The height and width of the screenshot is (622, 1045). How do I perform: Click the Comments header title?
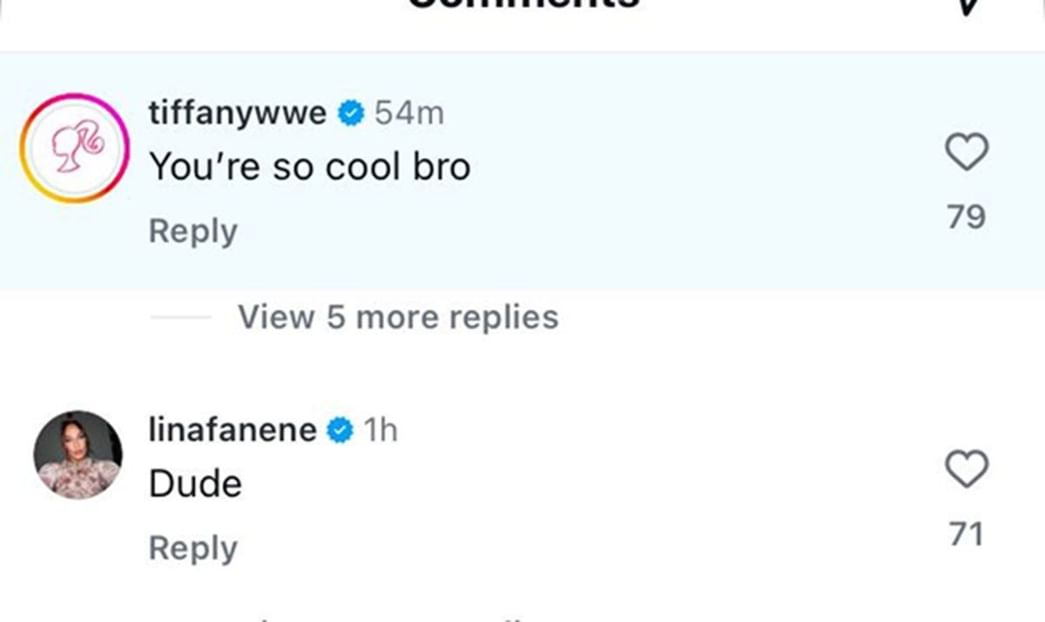tap(522, 4)
